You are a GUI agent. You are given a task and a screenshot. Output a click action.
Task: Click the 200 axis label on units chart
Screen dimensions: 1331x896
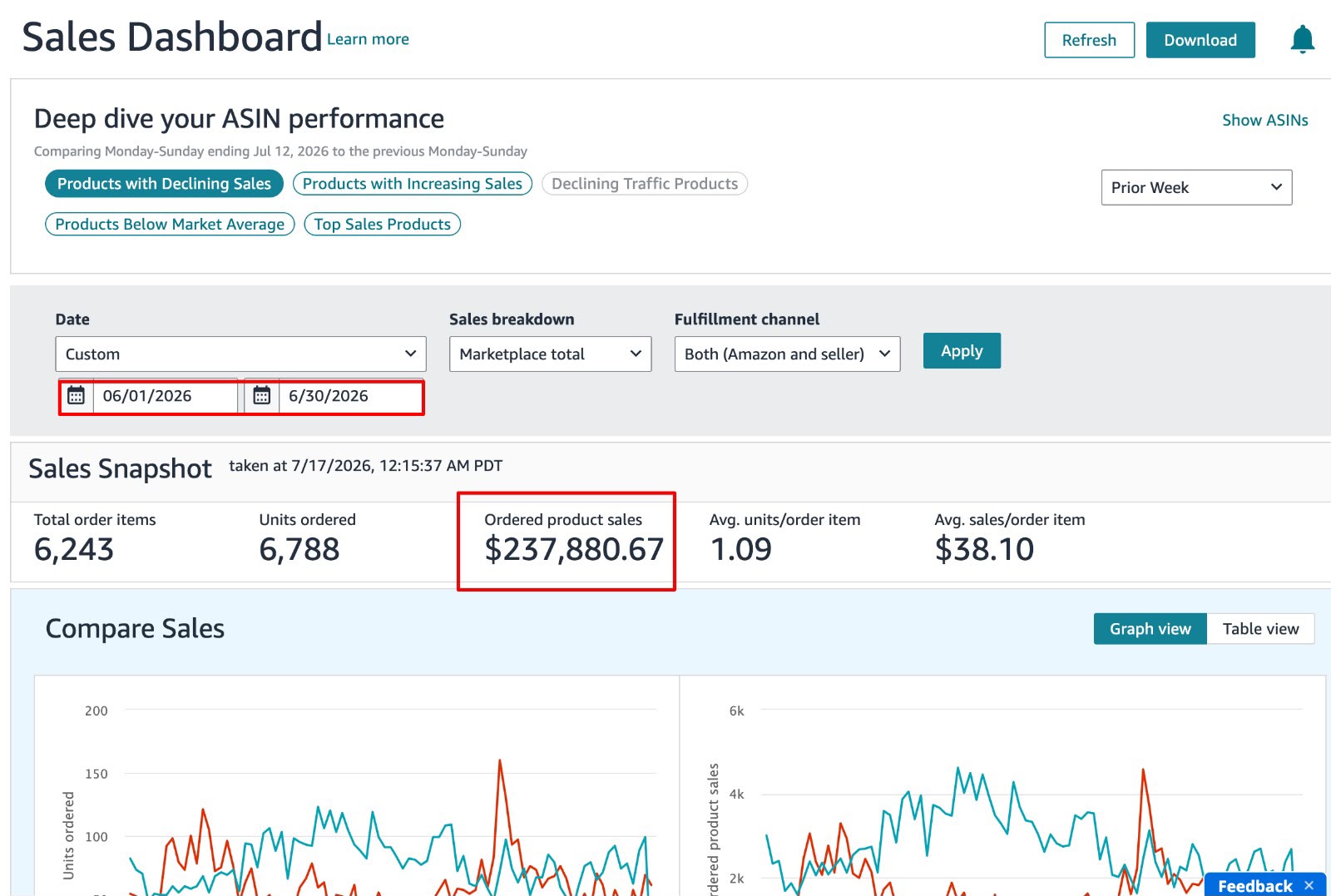[96, 710]
